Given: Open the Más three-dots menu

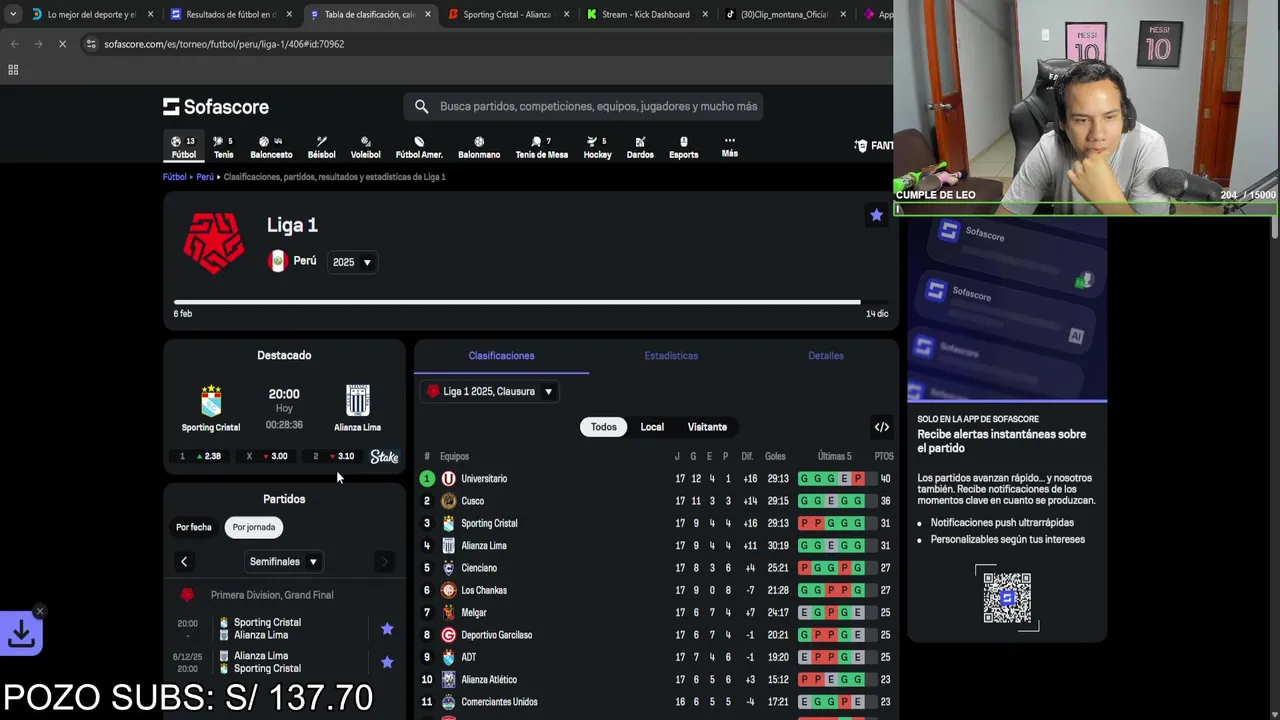Looking at the screenshot, I should click(x=730, y=146).
